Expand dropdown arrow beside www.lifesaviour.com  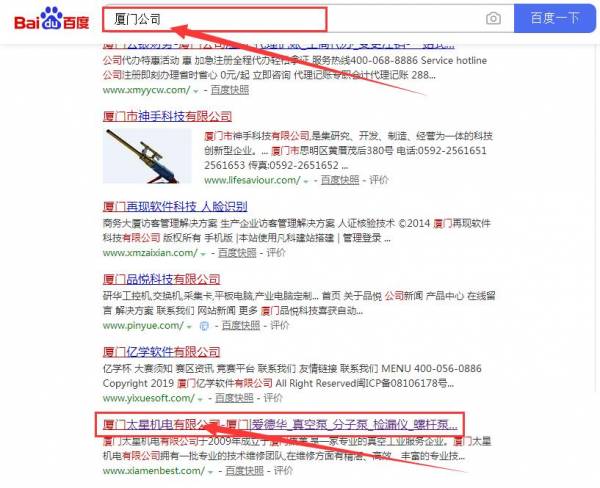306,181
